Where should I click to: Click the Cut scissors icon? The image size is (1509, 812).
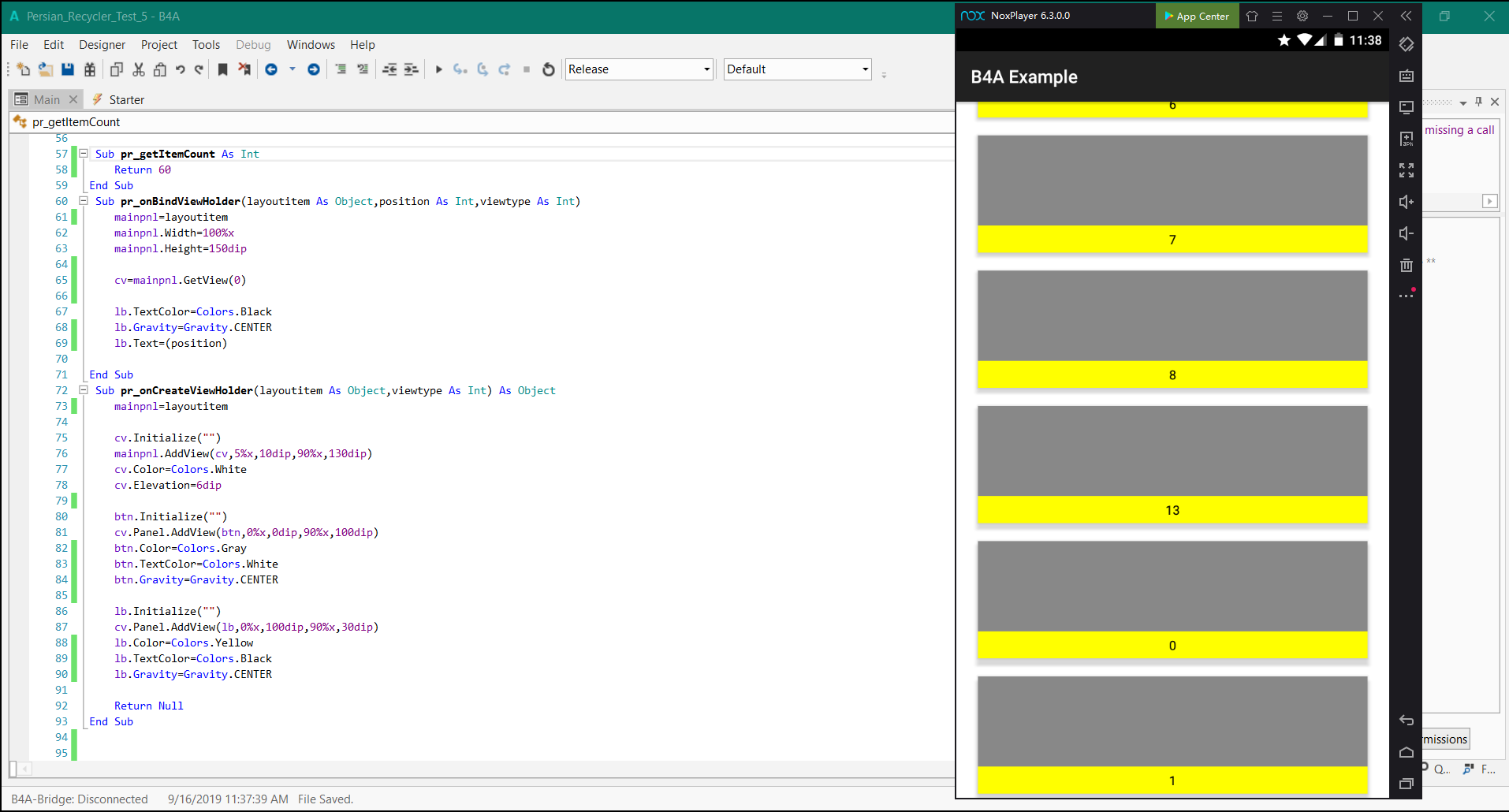pyautogui.click(x=139, y=69)
